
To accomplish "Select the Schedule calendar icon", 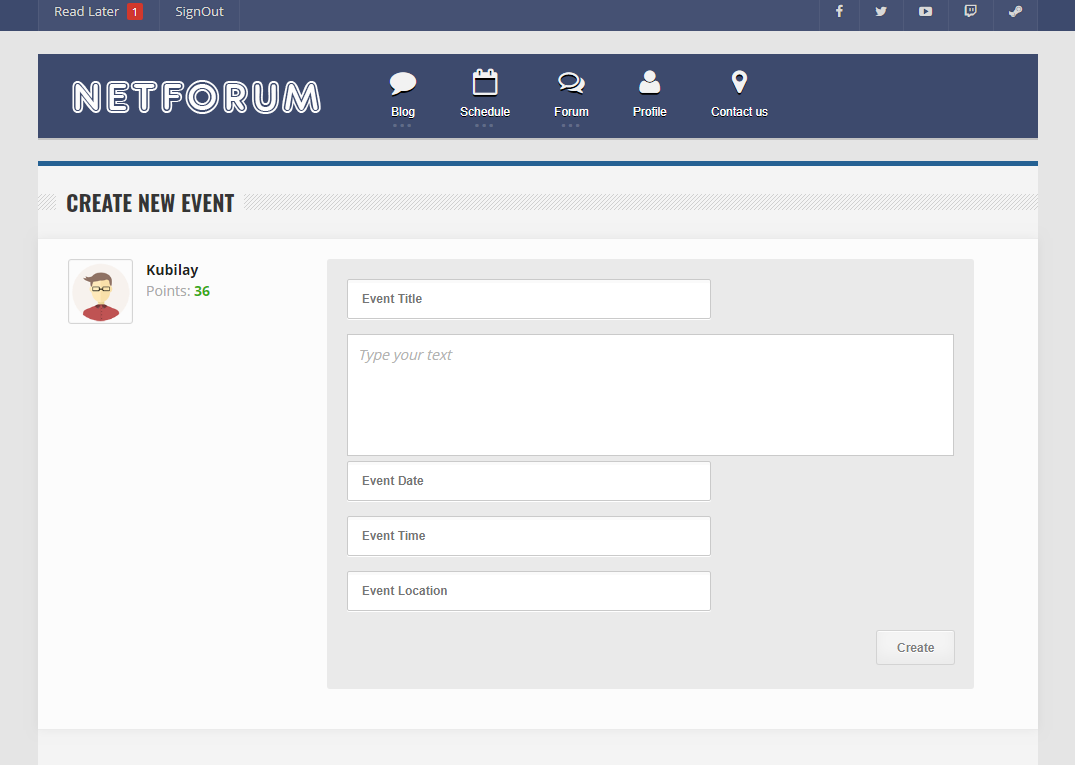I will [485, 82].
